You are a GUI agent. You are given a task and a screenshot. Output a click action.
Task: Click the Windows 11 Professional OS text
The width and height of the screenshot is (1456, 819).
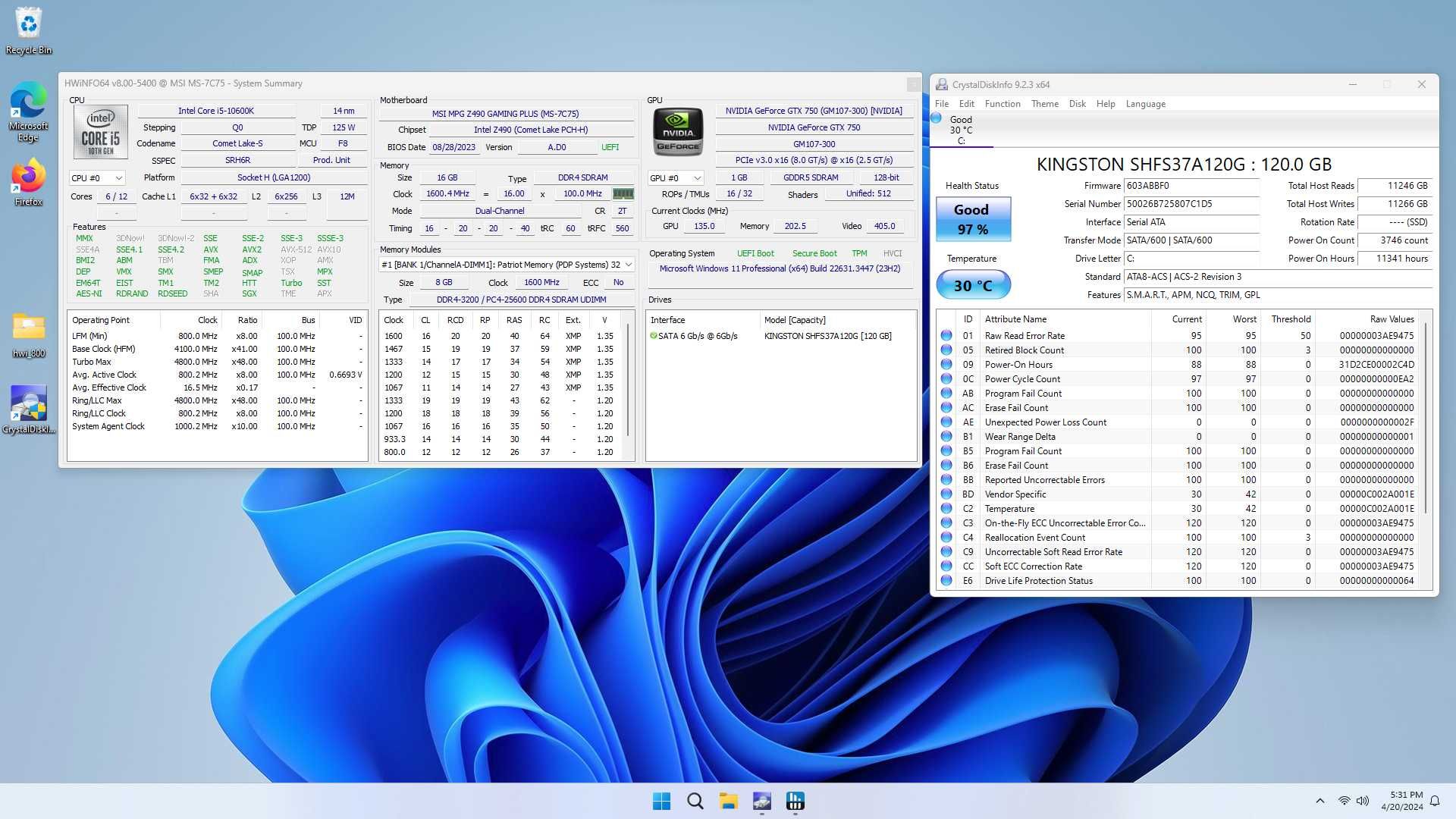click(780, 268)
